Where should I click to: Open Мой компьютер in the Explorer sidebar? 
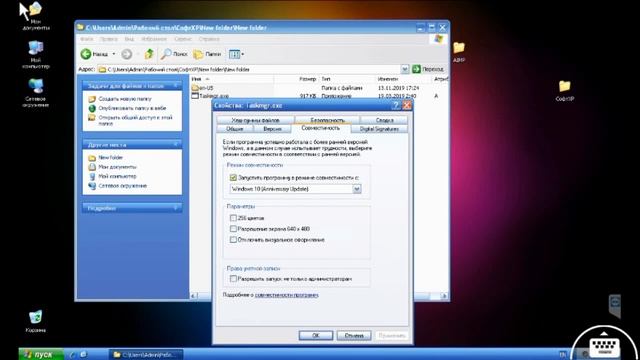[117, 176]
